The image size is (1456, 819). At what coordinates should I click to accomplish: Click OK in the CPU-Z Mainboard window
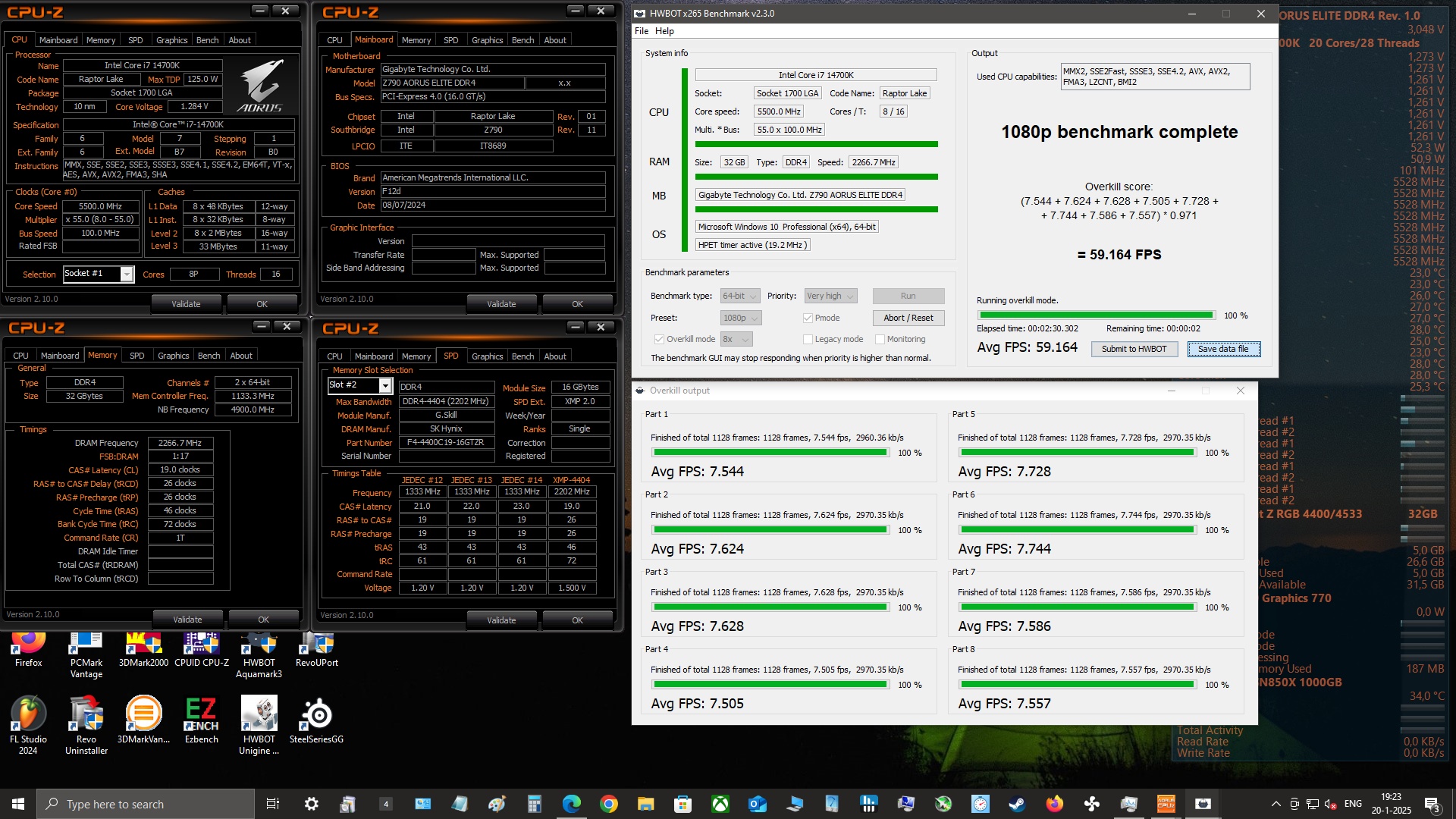click(577, 304)
